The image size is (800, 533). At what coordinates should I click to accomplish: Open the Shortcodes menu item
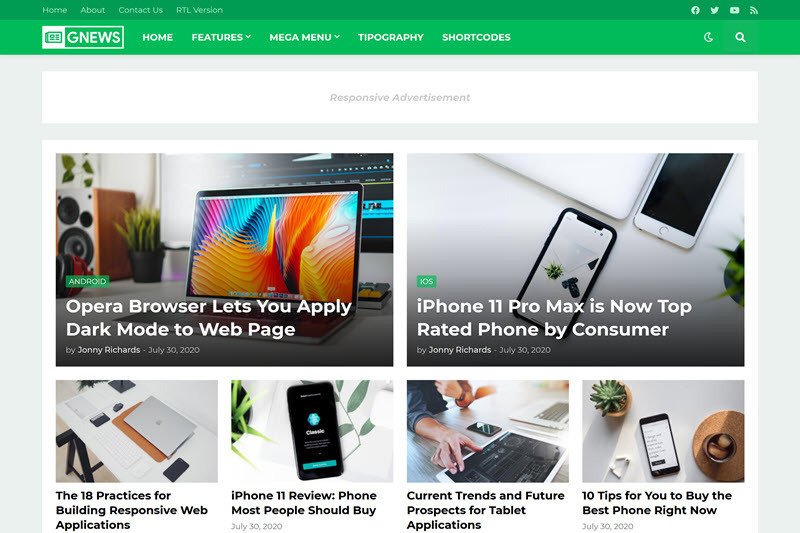coord(476,37)
